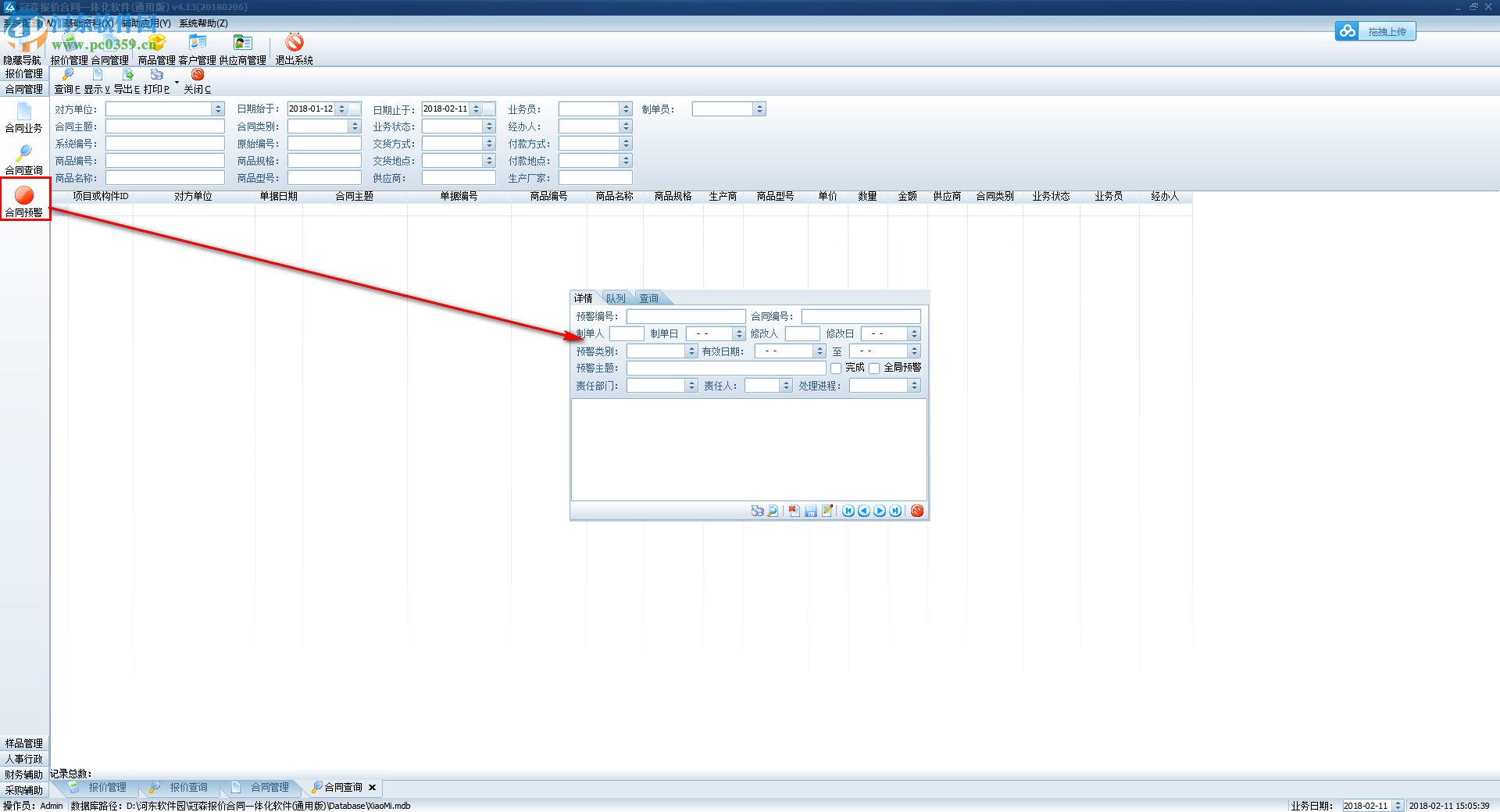Open the 制单员 dropdown

759,109
